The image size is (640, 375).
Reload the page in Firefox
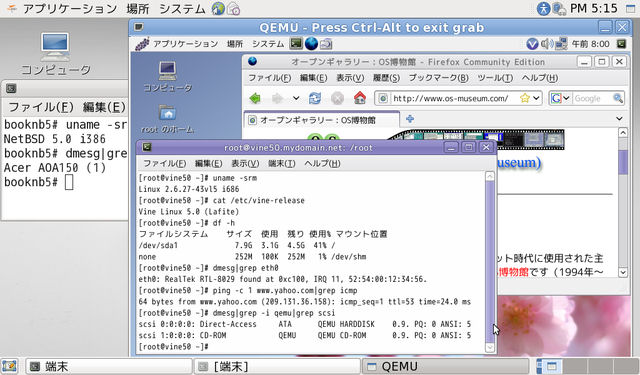point(315,98)
